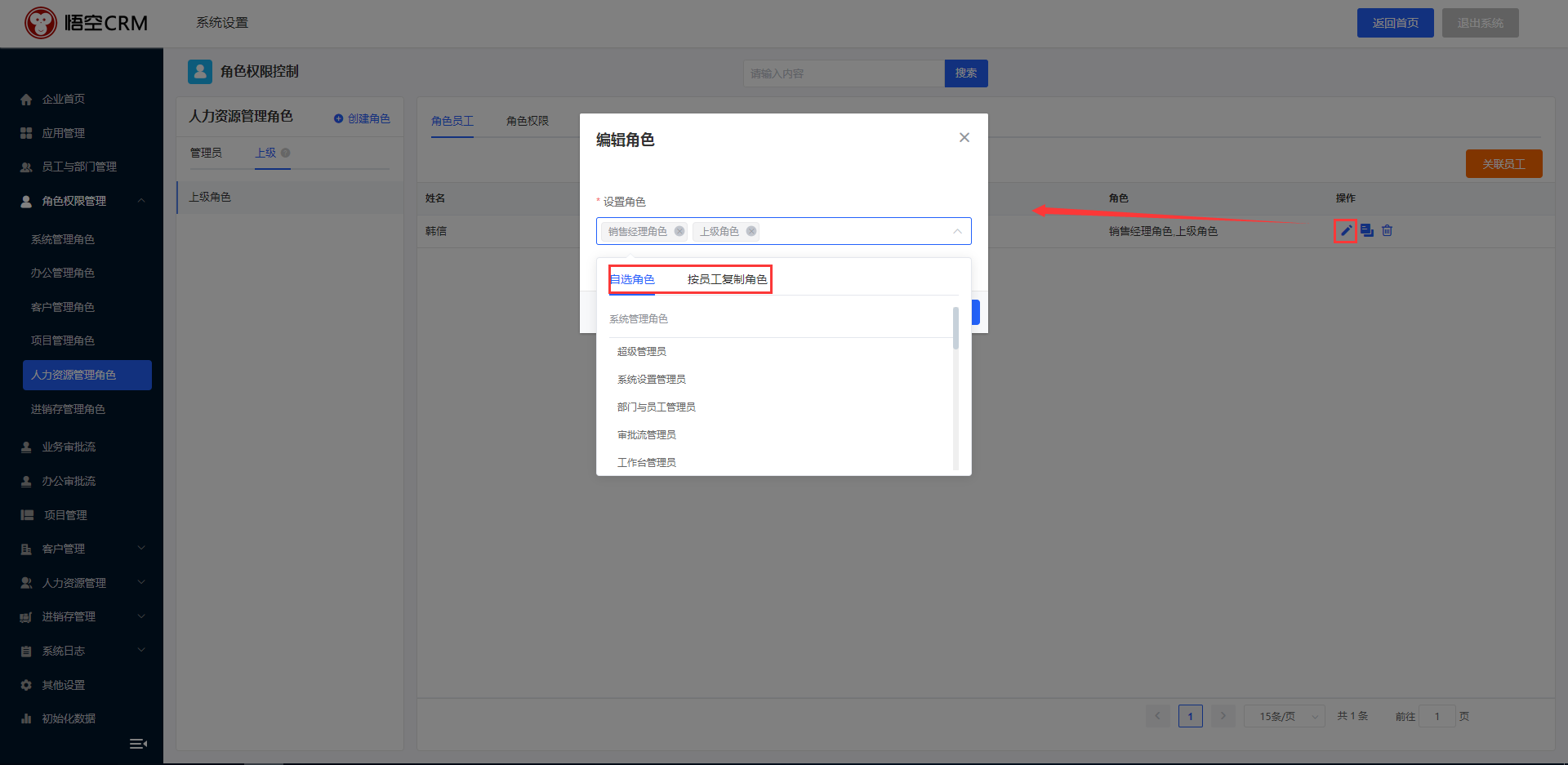Click the 韩信 name cell
The image size is (1568, 765).
click(x=436, y=231)
